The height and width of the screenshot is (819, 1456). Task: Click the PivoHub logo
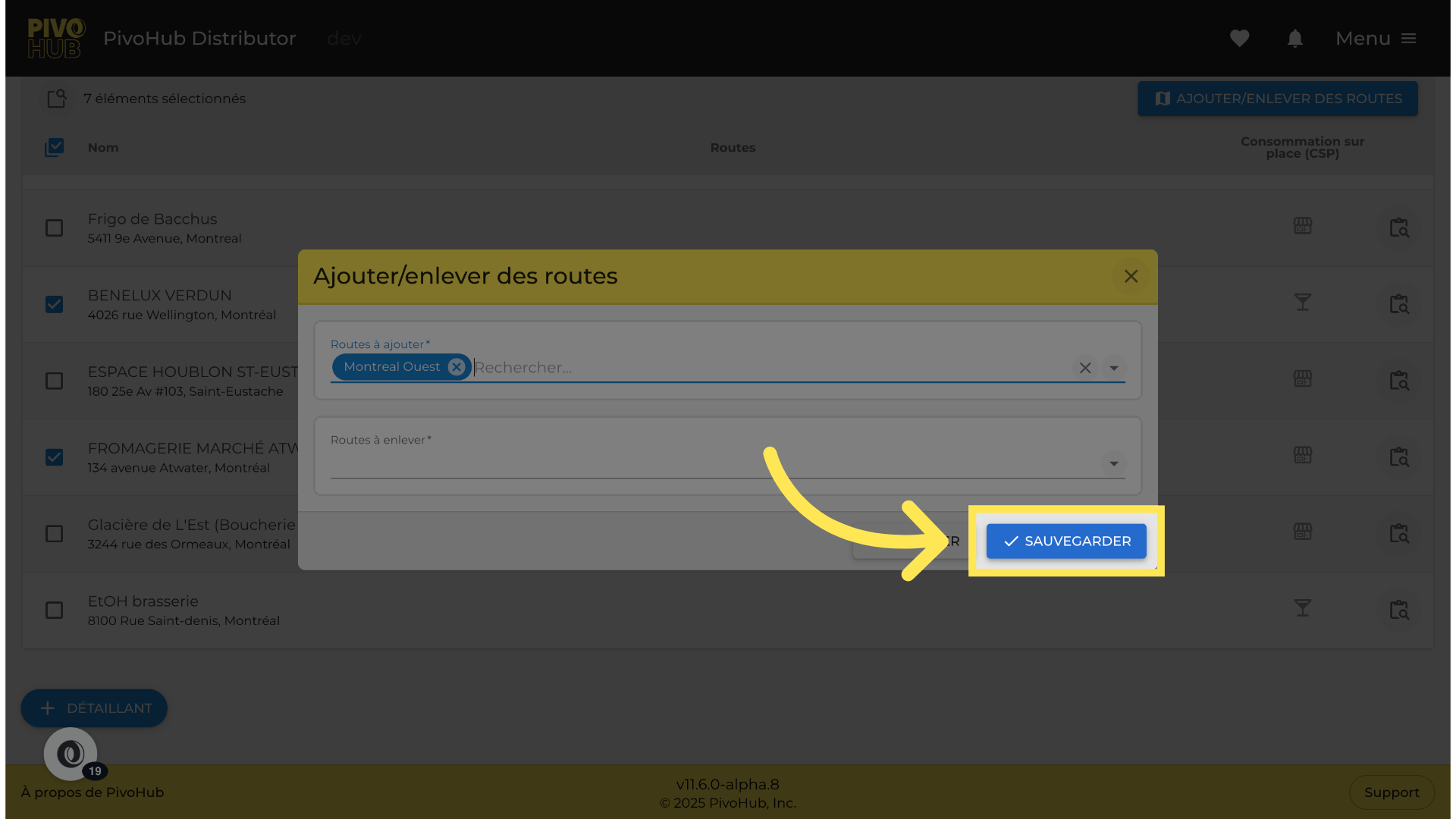(x=55, y=38)
